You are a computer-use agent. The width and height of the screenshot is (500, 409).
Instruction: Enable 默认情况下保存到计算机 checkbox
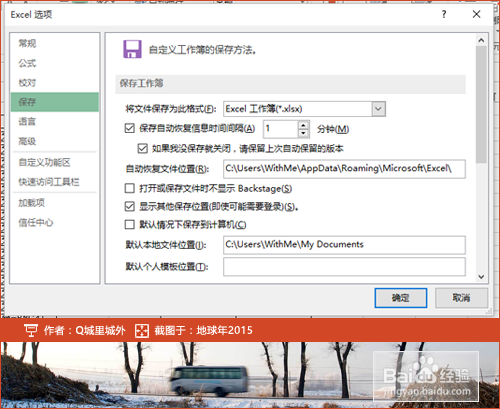[129, 225]
